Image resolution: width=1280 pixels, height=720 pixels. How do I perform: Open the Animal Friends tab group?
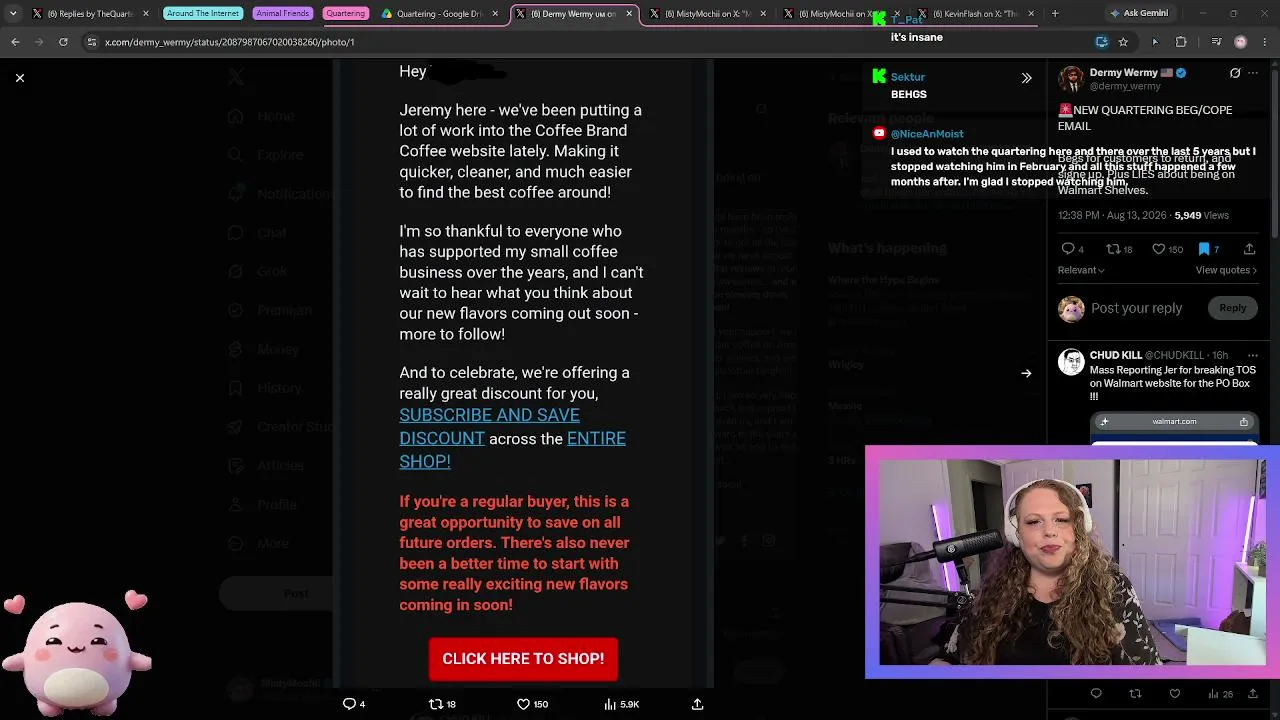tap(283, 14)
